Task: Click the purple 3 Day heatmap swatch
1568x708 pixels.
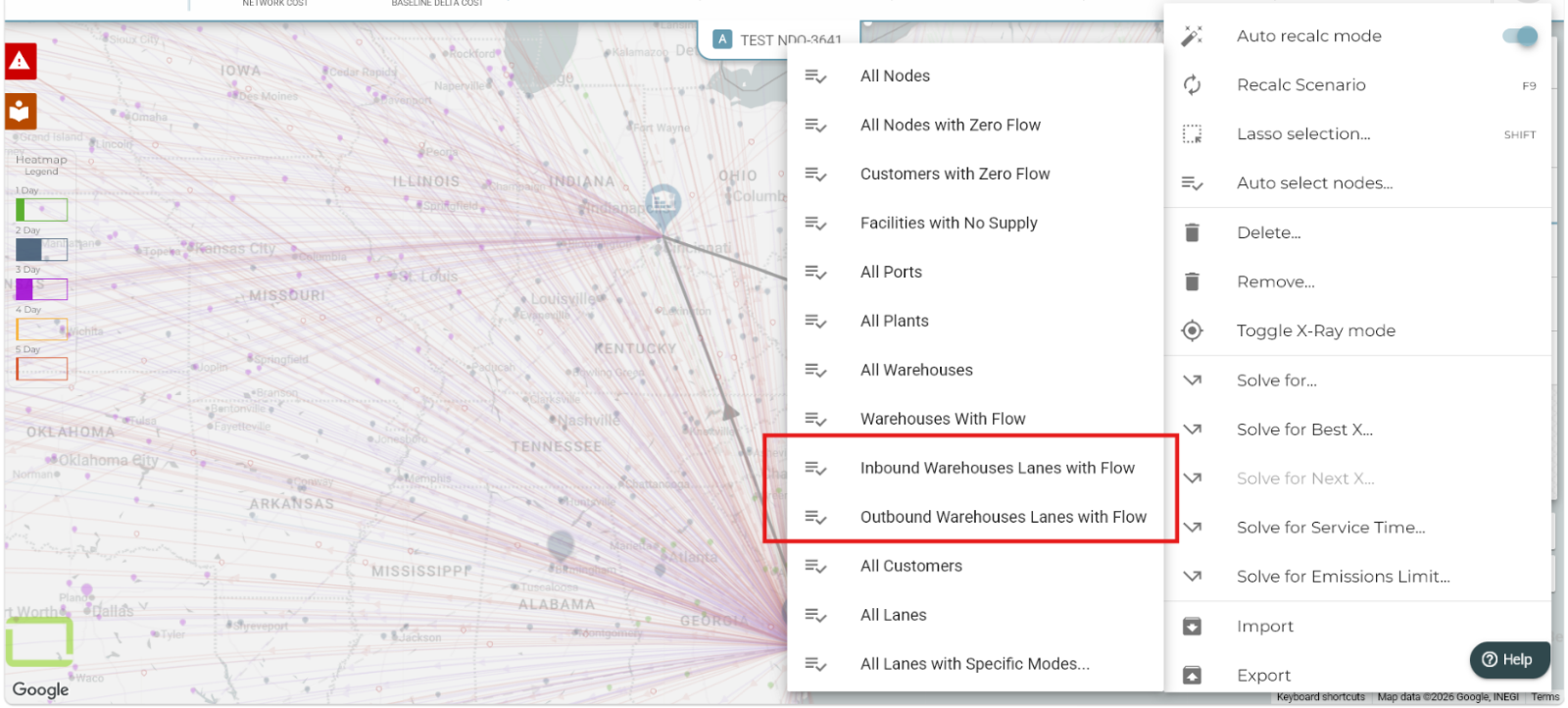Action: click(41, 289)
